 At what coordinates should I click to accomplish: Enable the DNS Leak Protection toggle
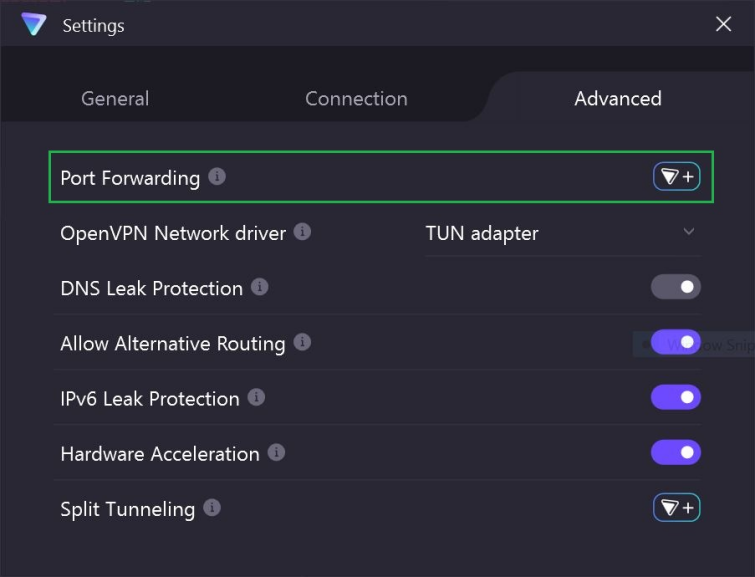point(676,288)
